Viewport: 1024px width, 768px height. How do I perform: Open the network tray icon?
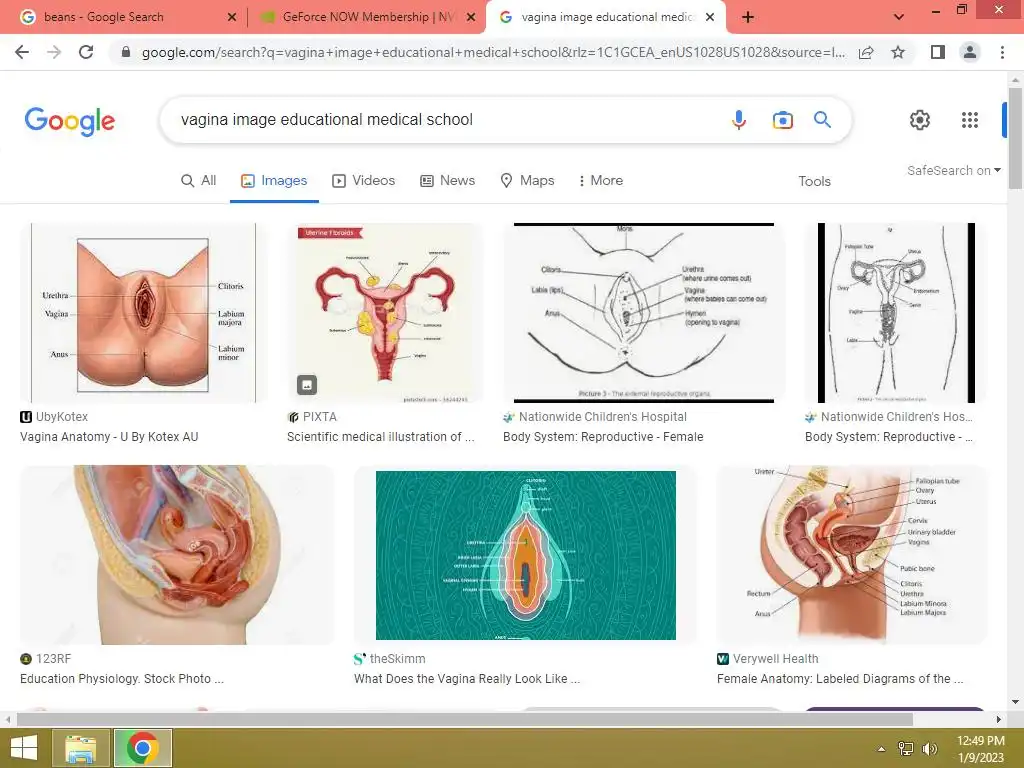(905, 749)
